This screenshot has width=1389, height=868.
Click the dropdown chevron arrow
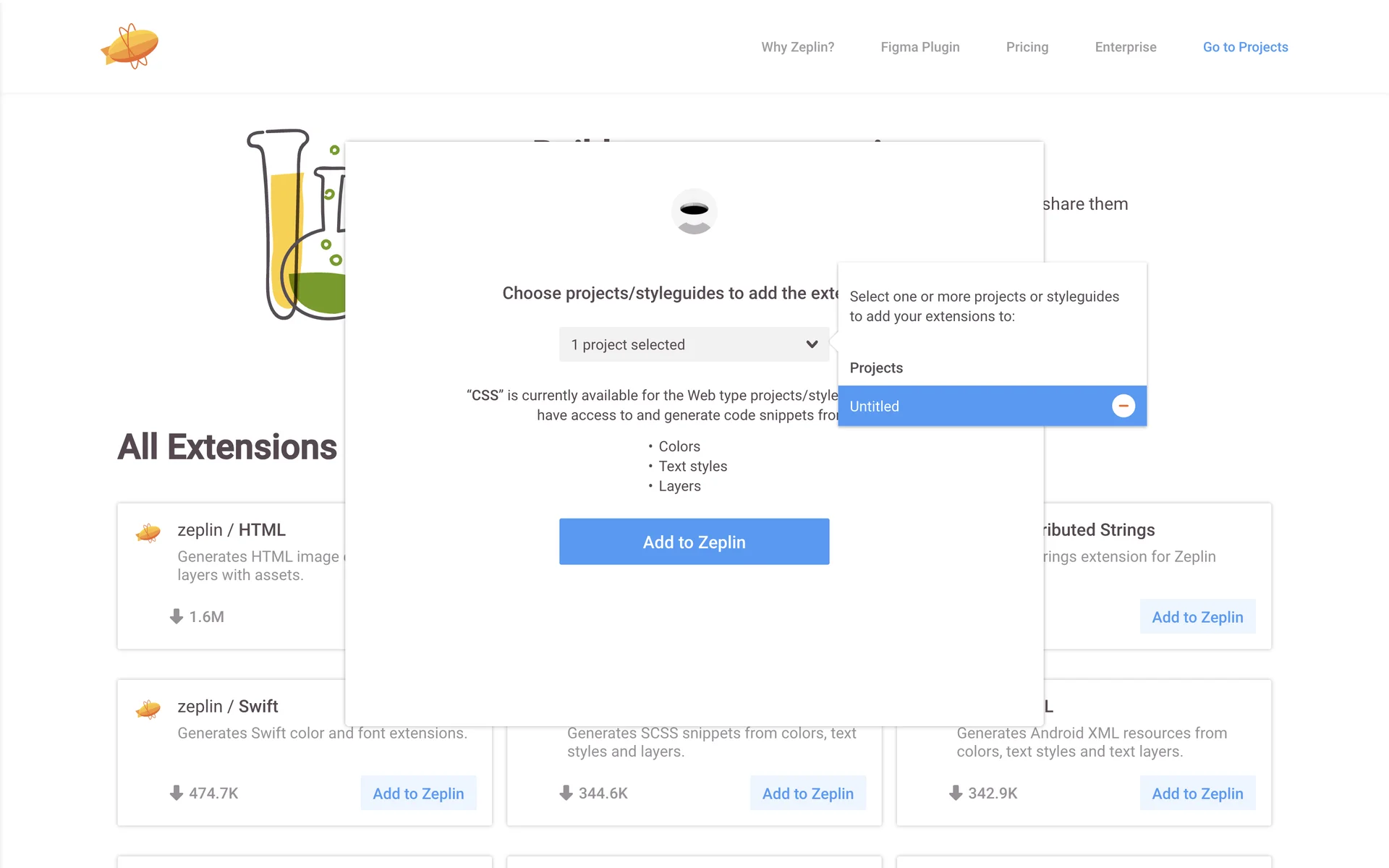point(812,344)
